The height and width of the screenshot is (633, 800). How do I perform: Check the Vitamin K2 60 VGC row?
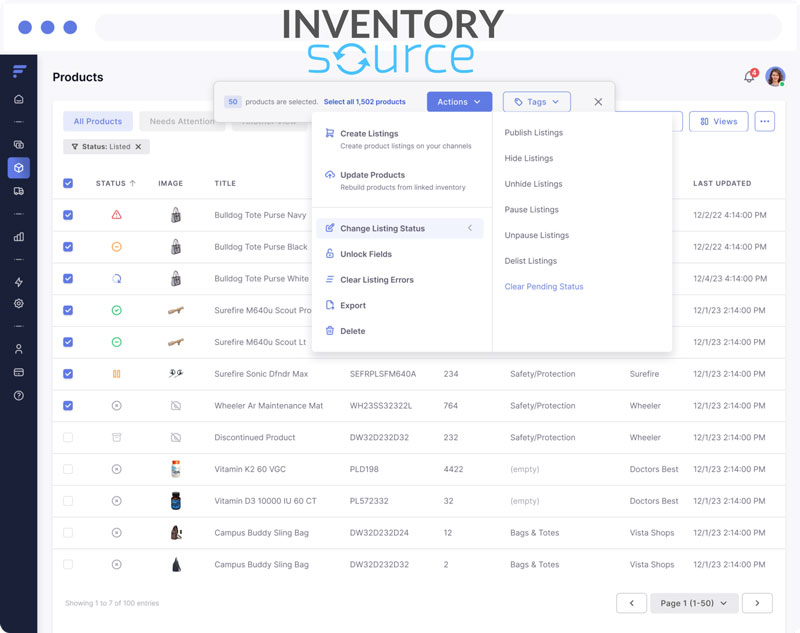[68, 469]
